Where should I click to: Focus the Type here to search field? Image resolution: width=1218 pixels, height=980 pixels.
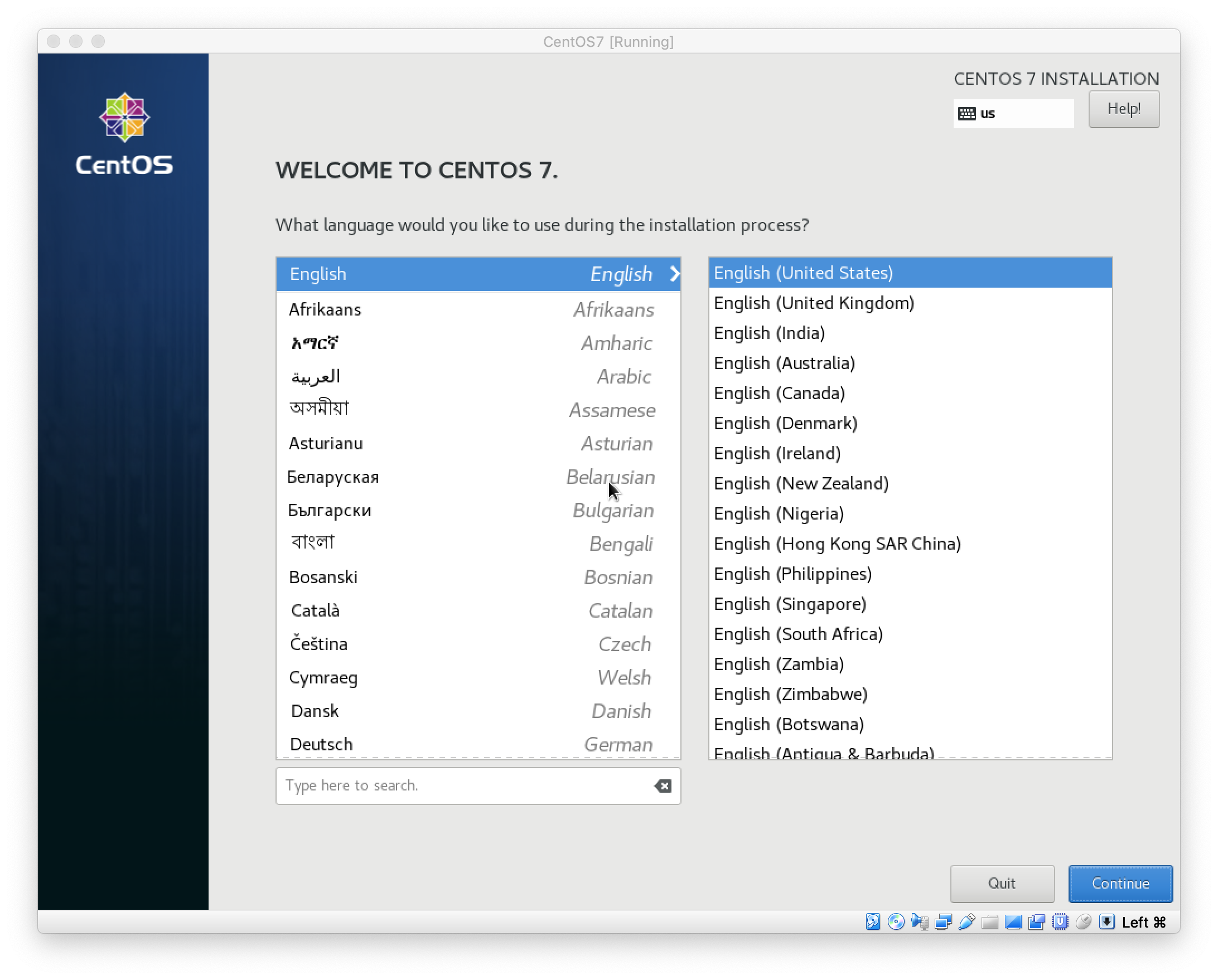pos(463,785)
